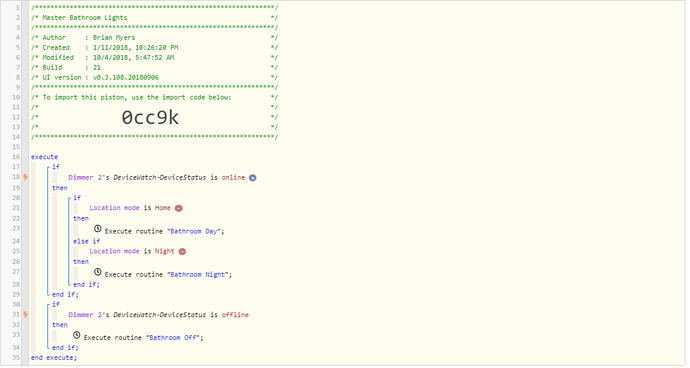Click the lightning bolt icon on line 18
This screenshot has width=690, height=368.
point(26,177)
